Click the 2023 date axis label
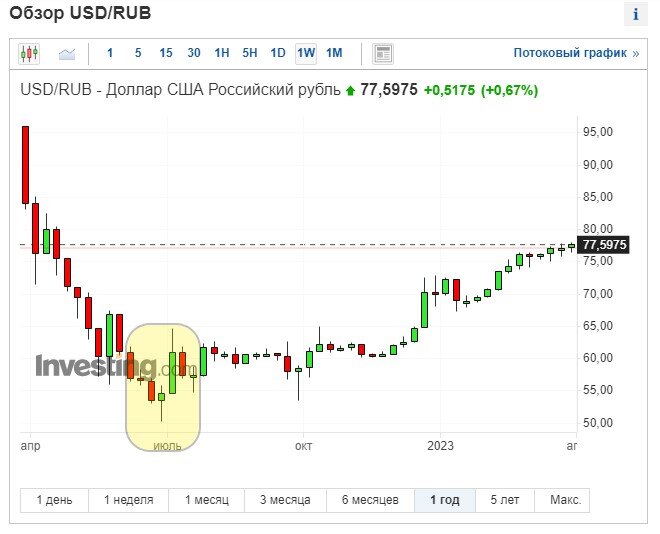Screen dimensions: 660x534 [440, 446]
